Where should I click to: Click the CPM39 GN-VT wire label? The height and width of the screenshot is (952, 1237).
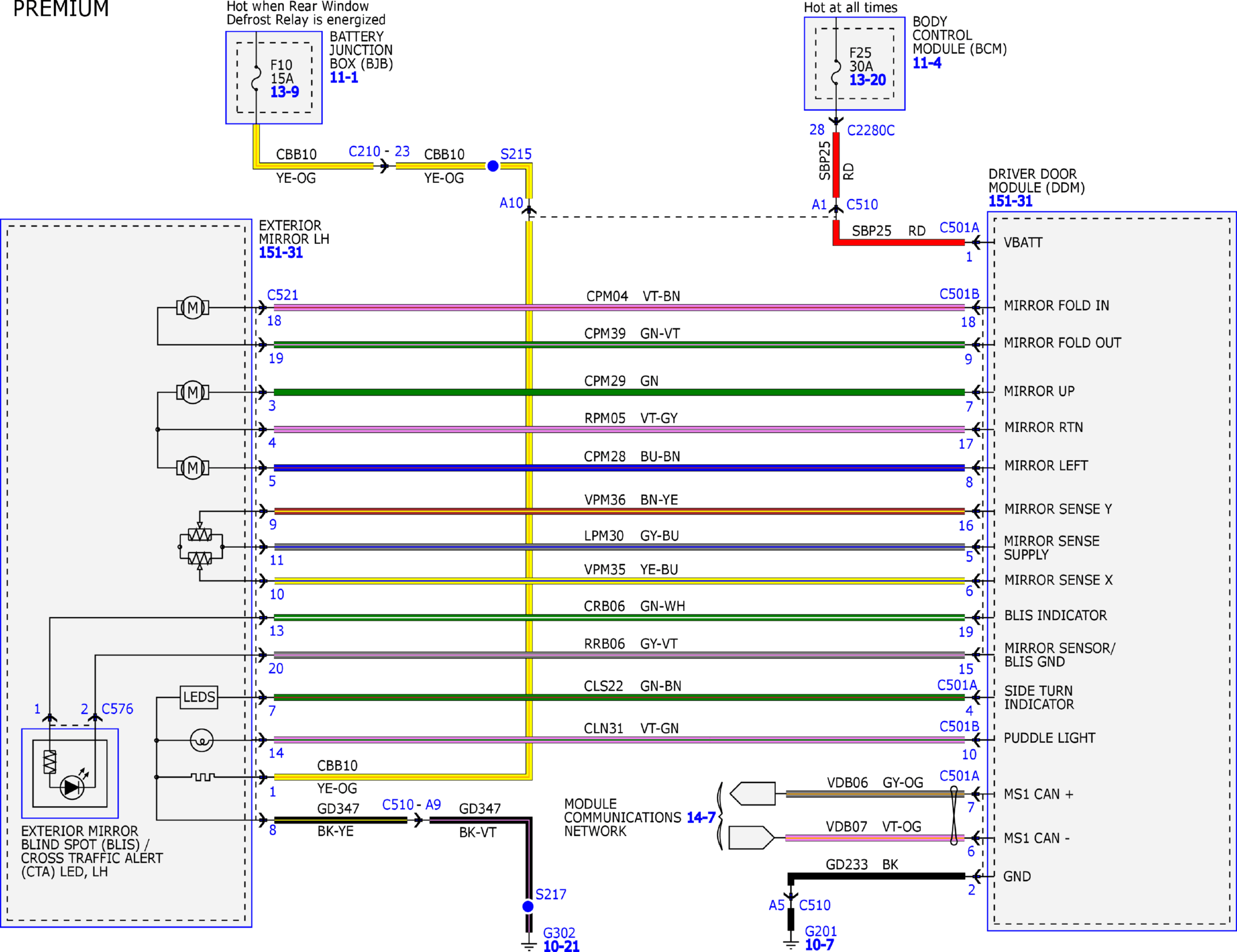pos(632,333)
